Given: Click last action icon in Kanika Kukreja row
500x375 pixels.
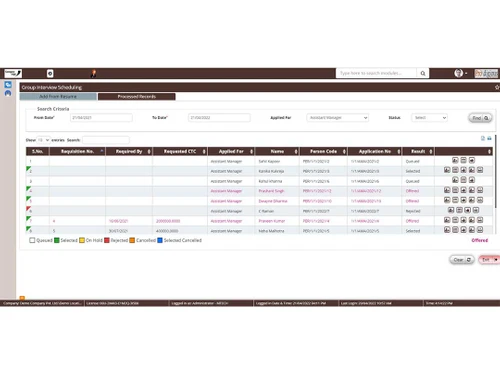Looking at the screenshot, I should 480,170.
